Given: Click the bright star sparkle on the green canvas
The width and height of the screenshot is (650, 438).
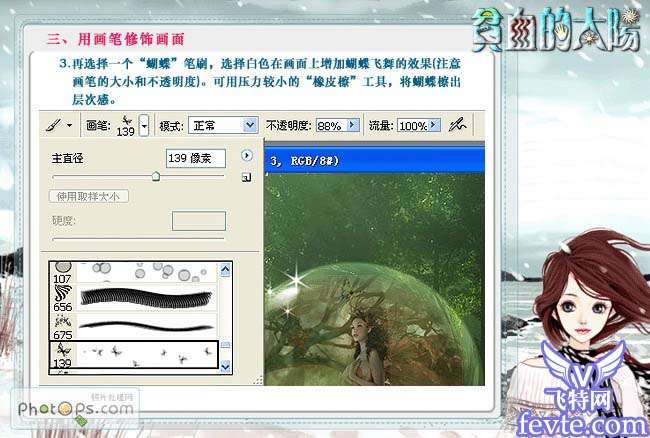Looking at the screenshot, I should pos(297,280).
